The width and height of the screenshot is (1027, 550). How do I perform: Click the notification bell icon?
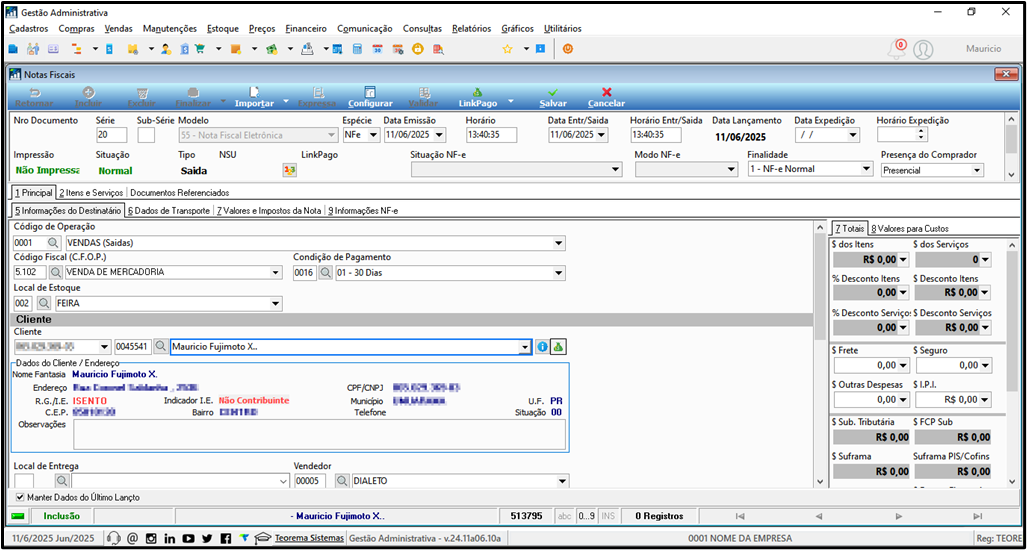pos(896,49)
